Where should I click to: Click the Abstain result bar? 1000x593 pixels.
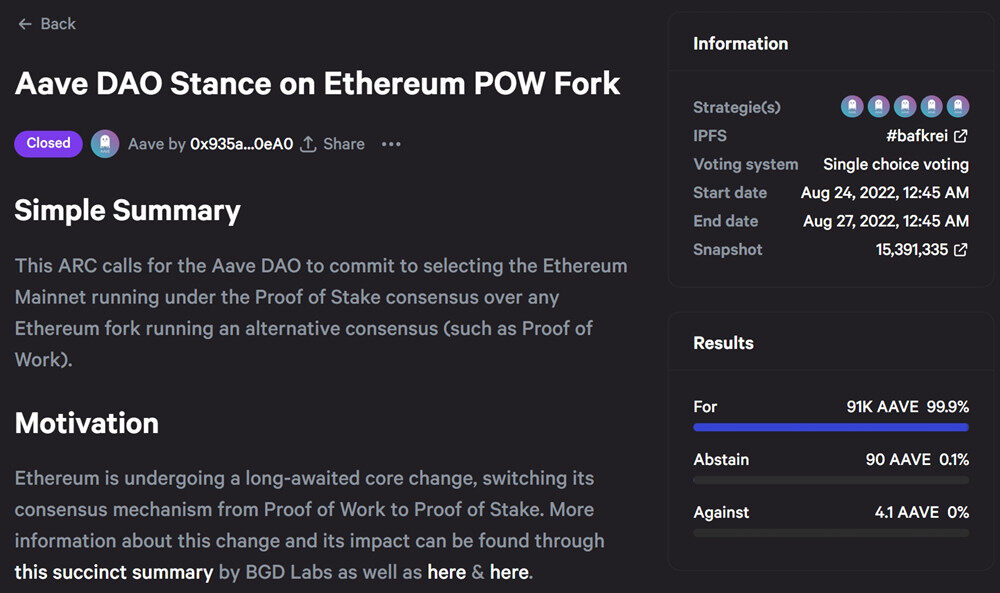[x=830, y=480]
